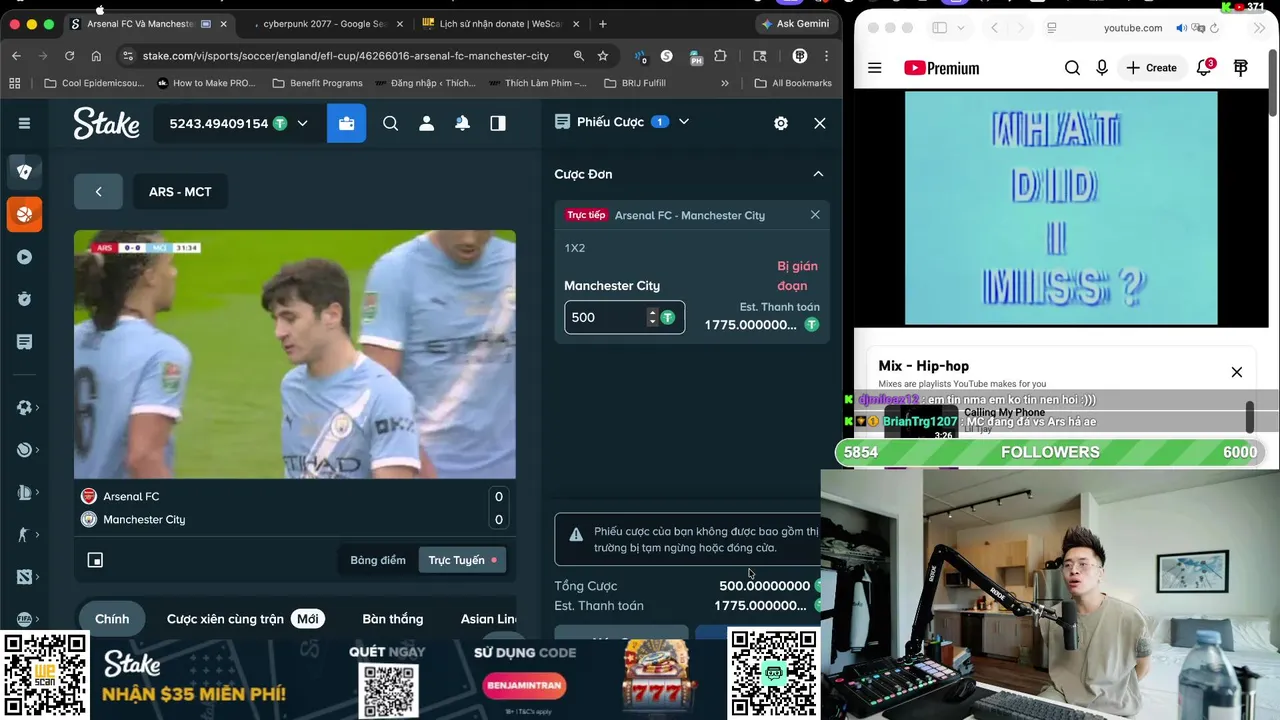Open YouTube notifications bell
The width and height of the screenshot is (1280, 720).
pos(1205,68)
